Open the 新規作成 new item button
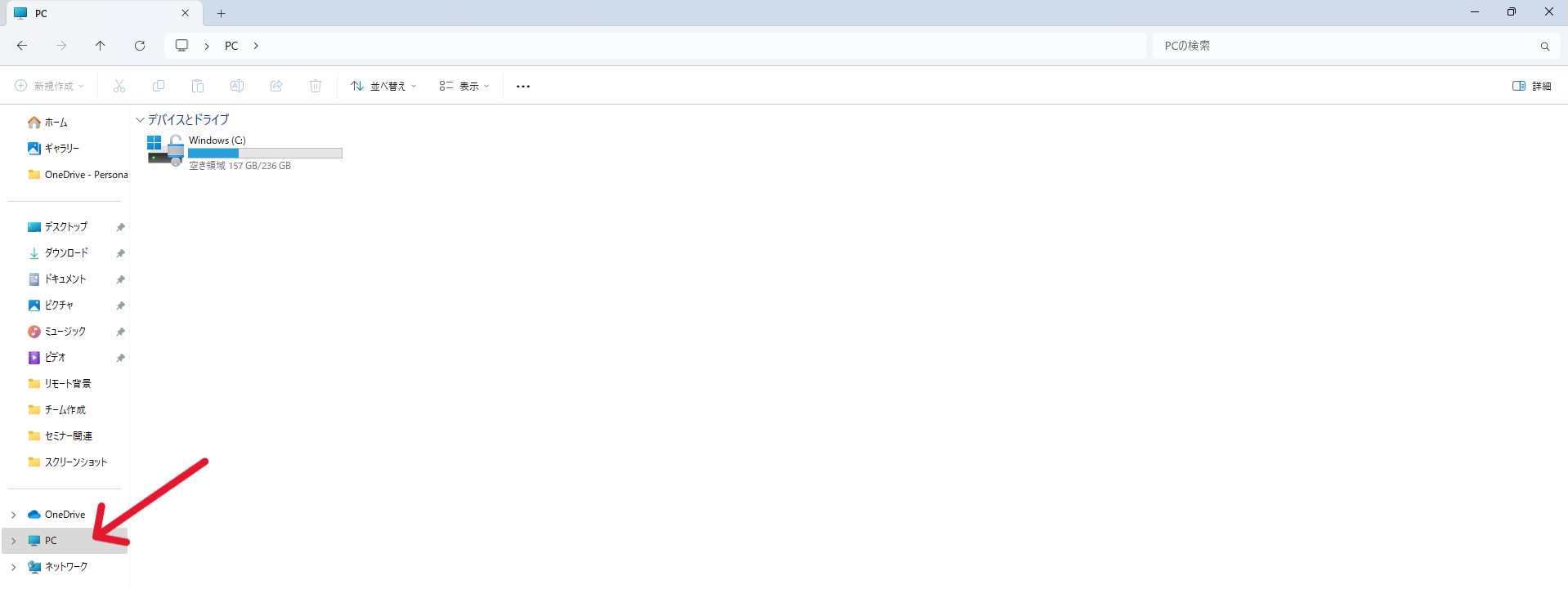1568x589 pixels. 50,86
